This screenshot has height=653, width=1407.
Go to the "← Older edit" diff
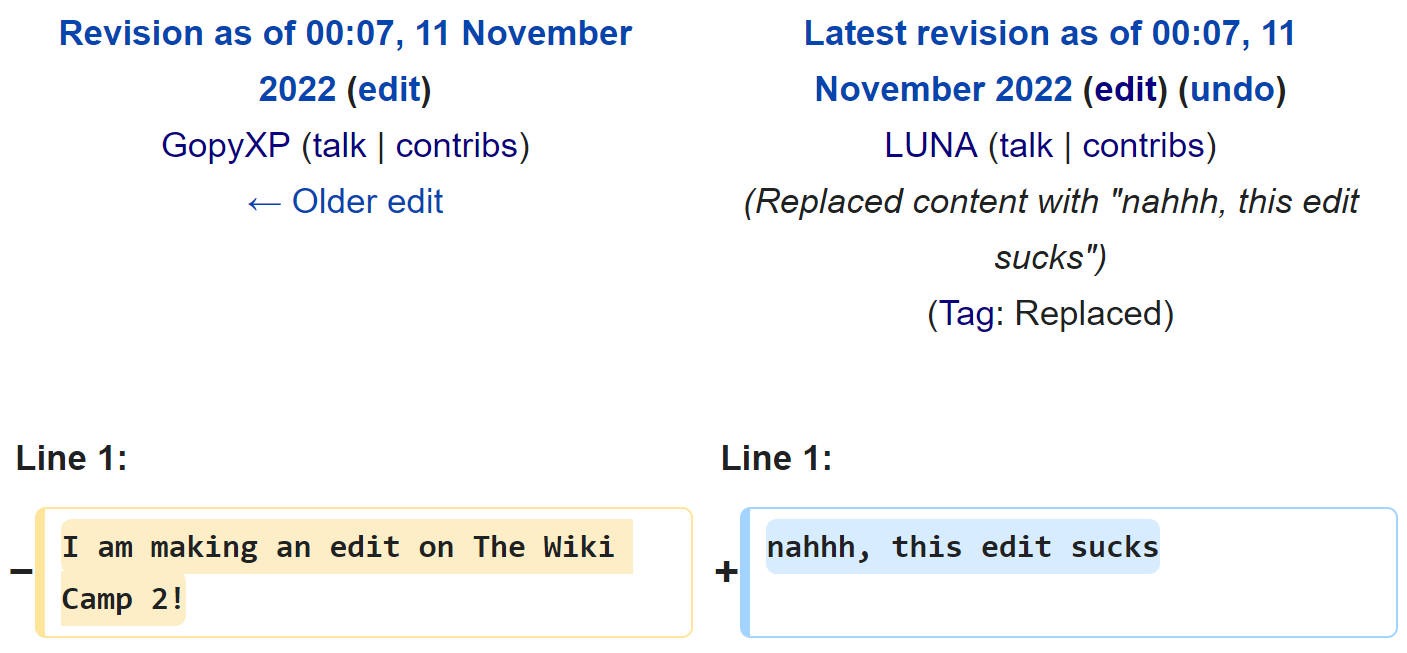[345, 202]
